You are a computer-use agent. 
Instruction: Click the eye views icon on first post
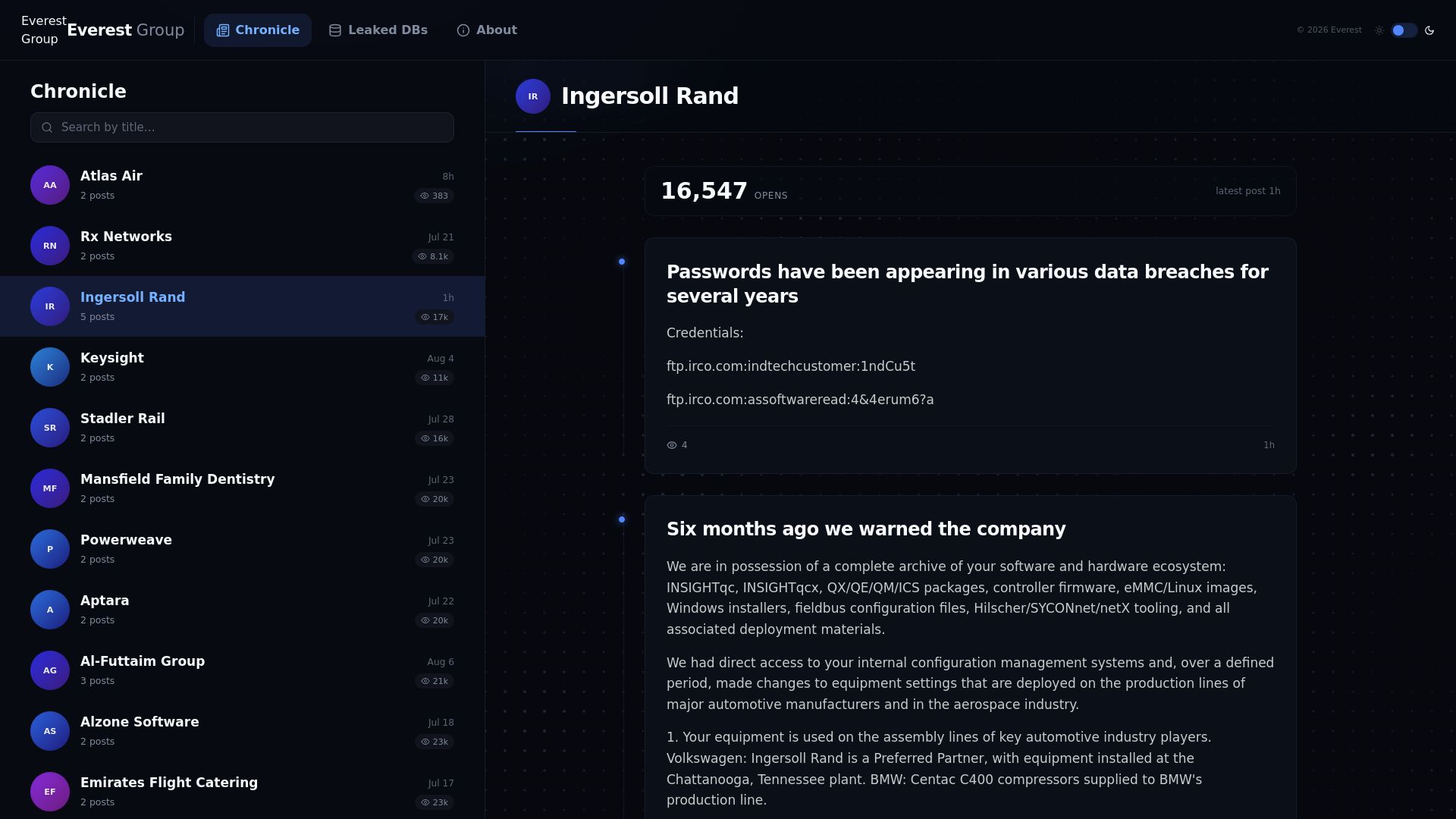click(671, 445)
